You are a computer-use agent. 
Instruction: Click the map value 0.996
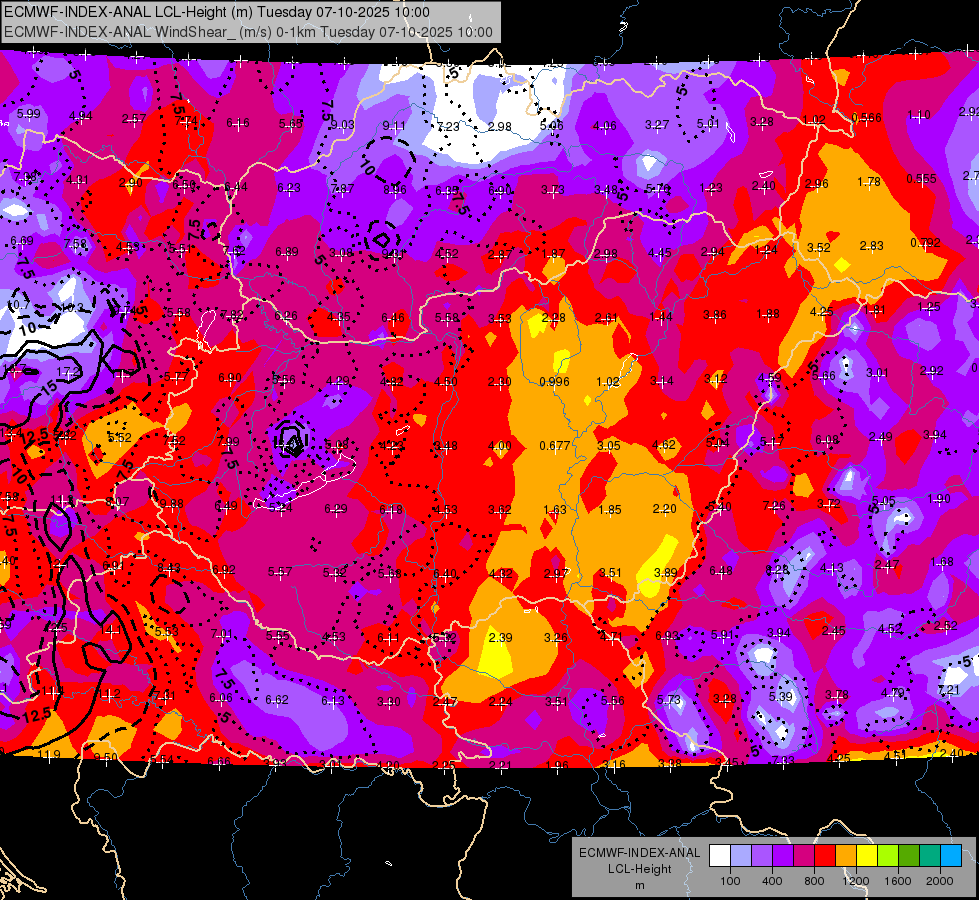coord(554,382)
